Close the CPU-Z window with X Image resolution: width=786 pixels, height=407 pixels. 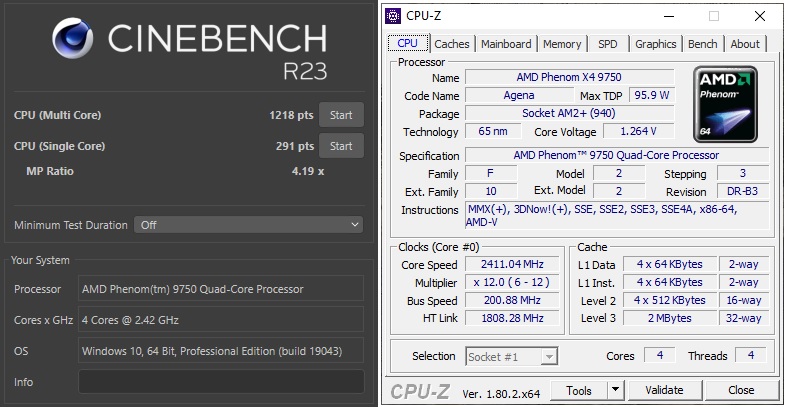pyautogui.click(x=759, y=16)
